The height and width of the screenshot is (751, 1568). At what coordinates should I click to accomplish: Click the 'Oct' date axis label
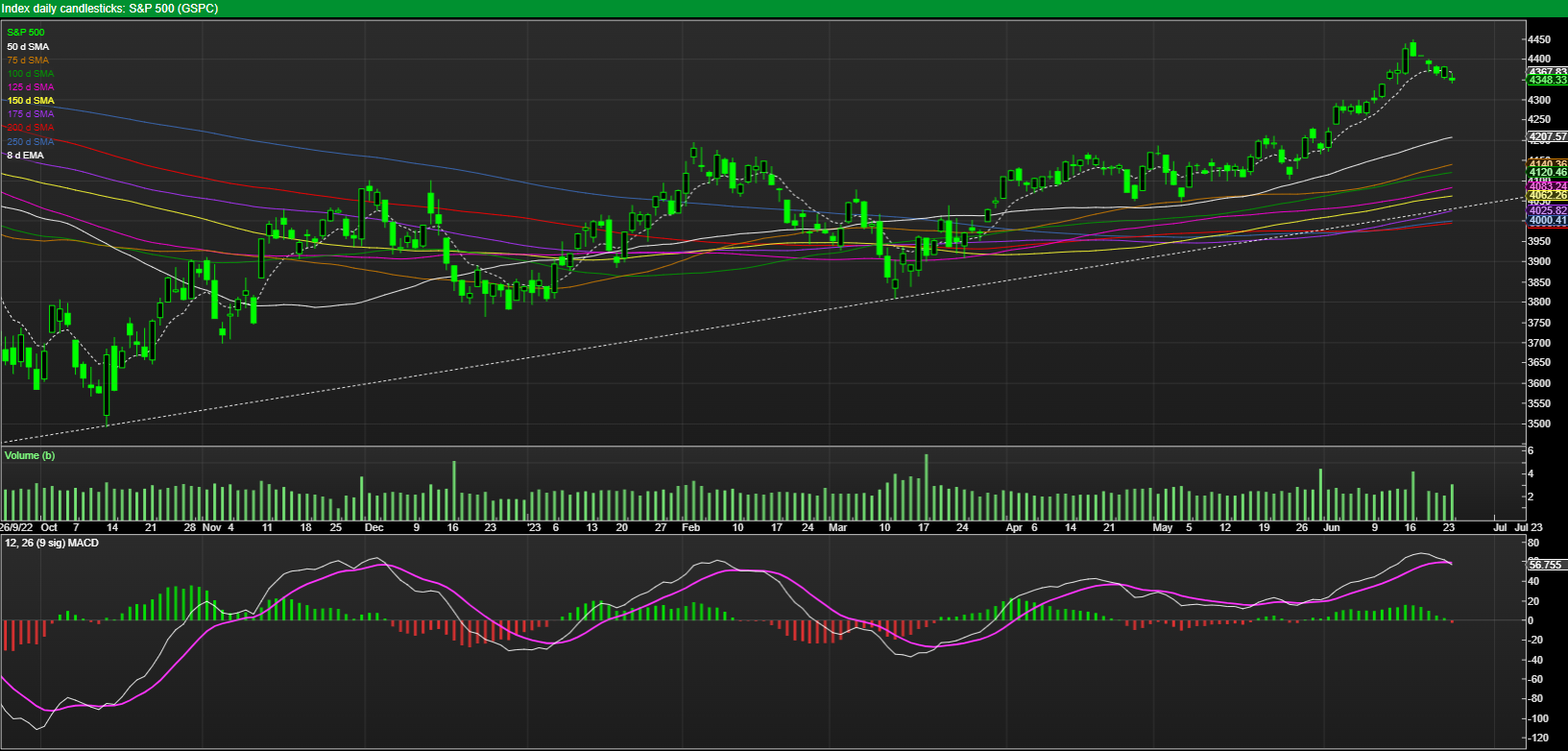pyautogui.click(x=49, y=527)
